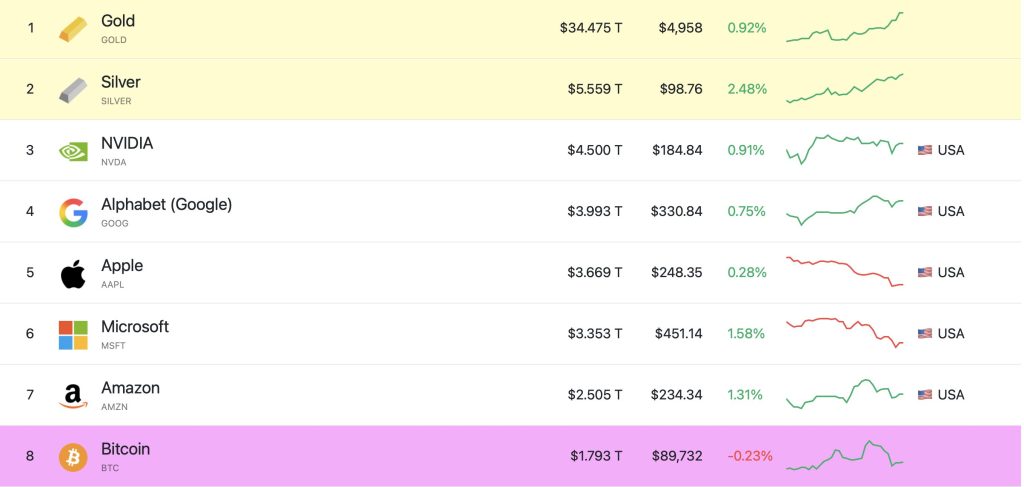Click the Silver bar icon
The width and height of the screenshot is (1024, 487).
(73, 90)
